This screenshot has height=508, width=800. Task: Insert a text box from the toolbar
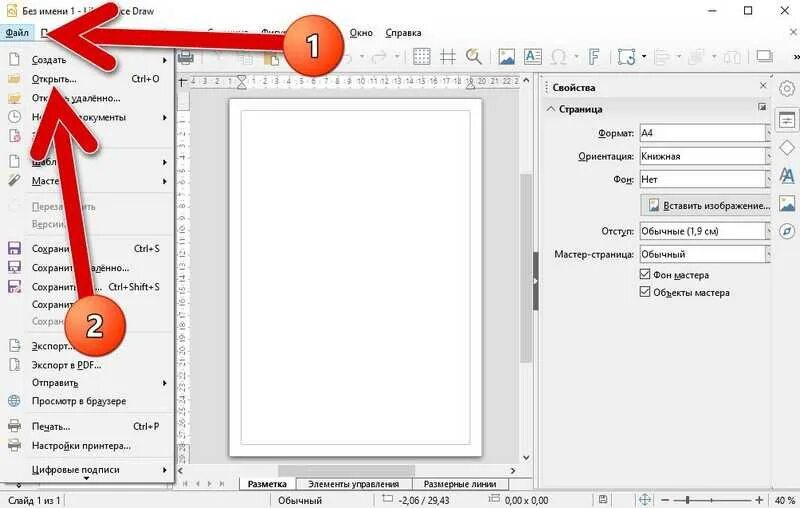(533, 56)
